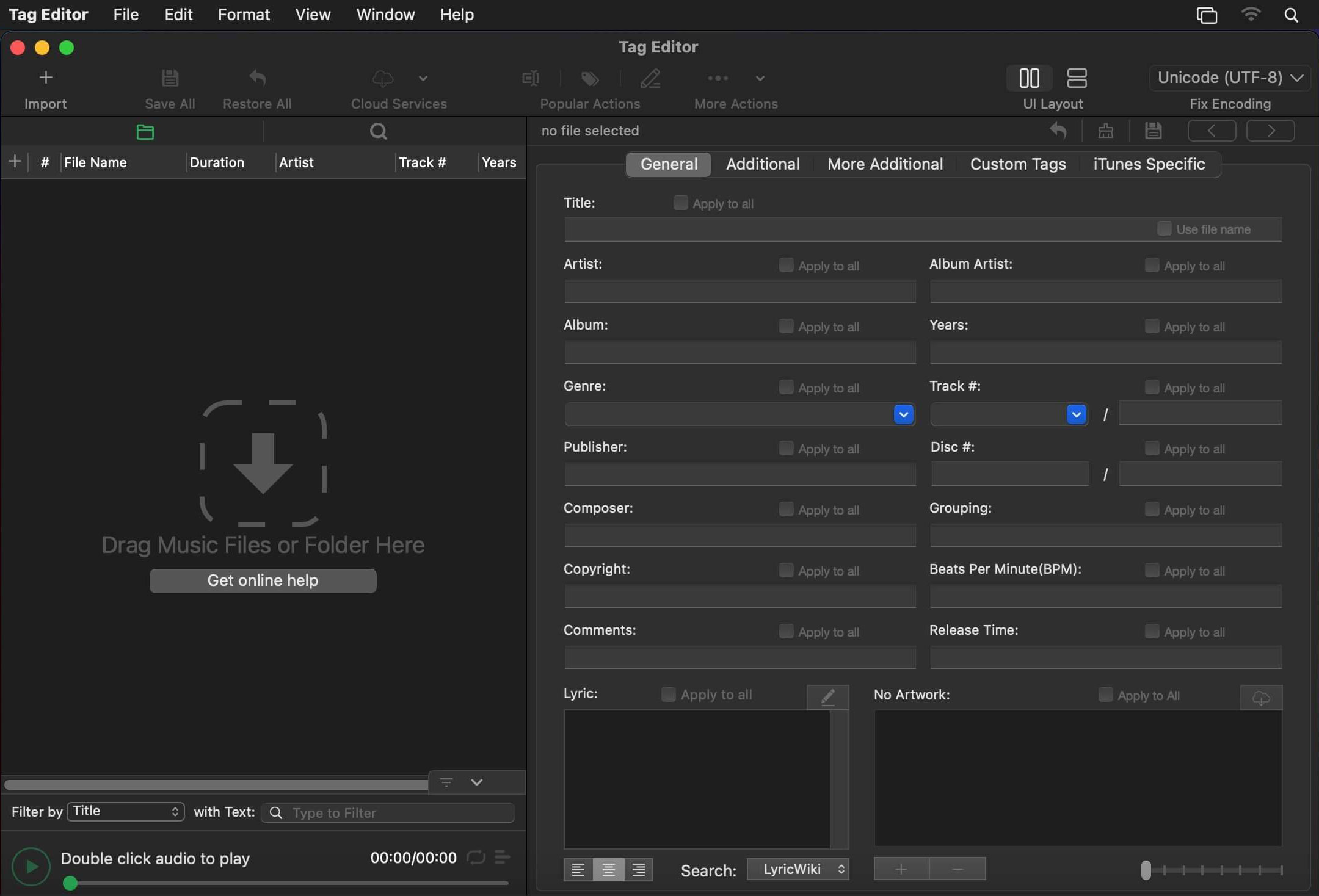Open Cloud Services
The image size is (1319, 896).
pyautogui.click(x=383, y=78)
